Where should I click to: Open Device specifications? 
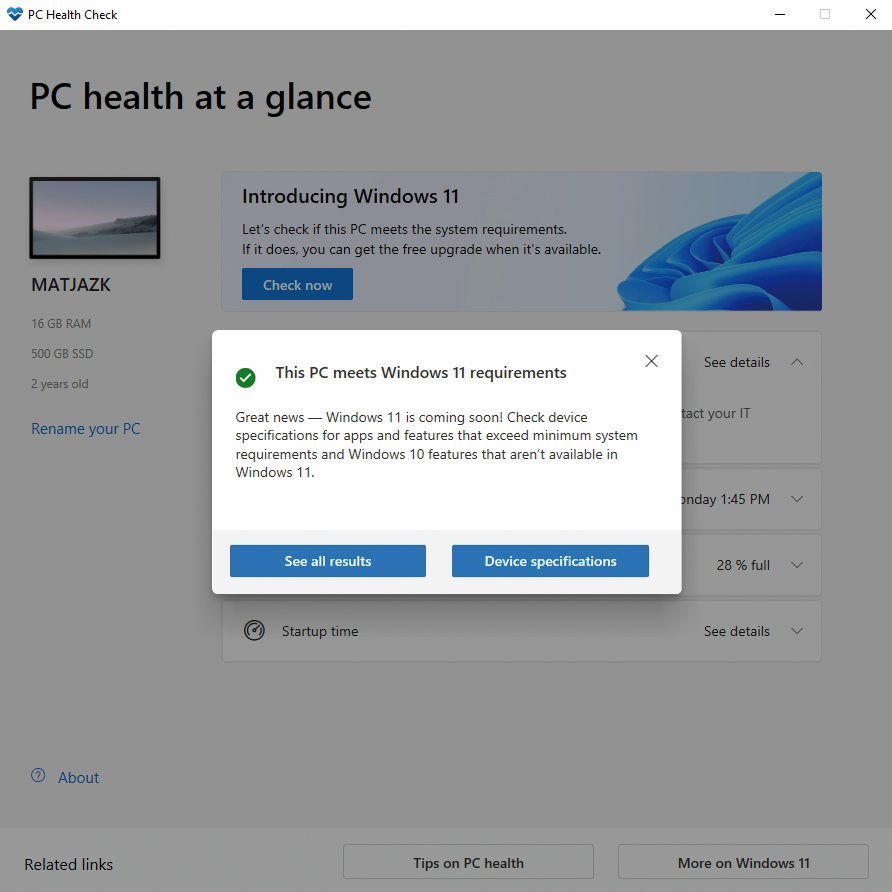click(550, 561)
